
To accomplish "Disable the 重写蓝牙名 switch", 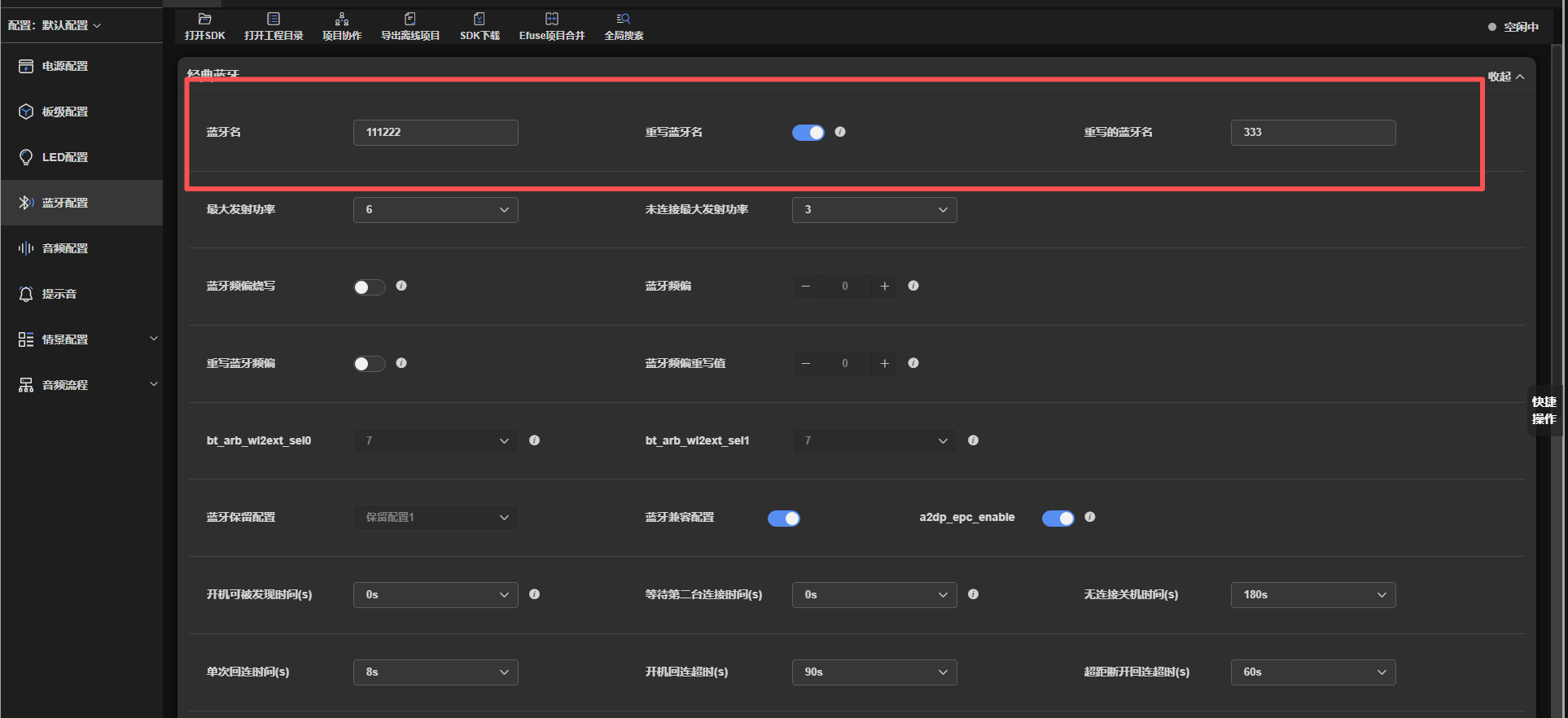I will 808,133.
